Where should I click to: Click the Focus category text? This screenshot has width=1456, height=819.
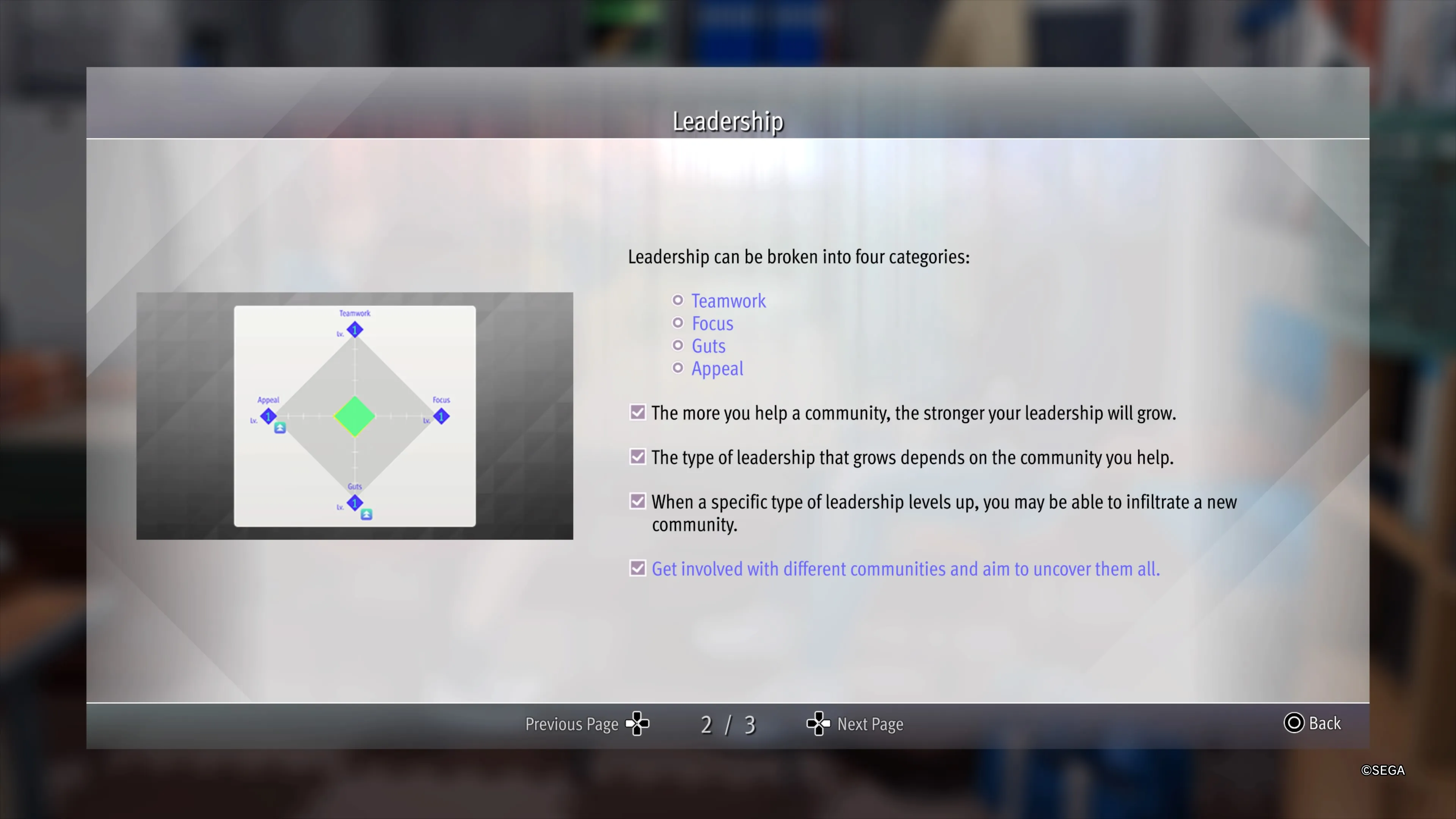tap(712, 323)
